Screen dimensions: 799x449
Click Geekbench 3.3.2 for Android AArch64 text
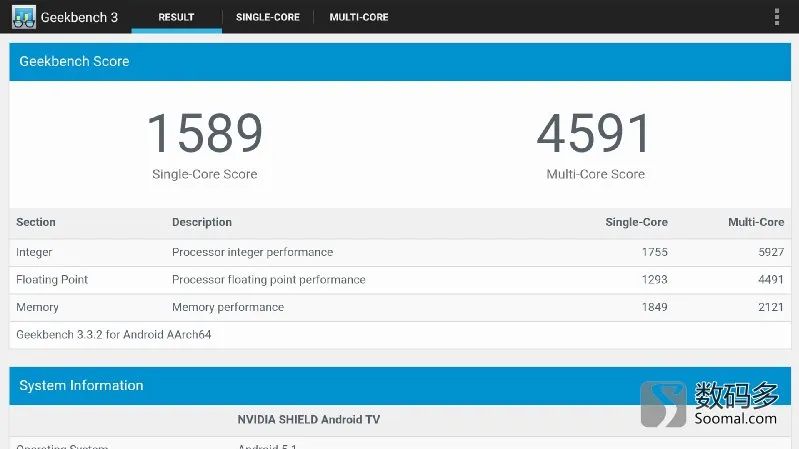point(114,335)
